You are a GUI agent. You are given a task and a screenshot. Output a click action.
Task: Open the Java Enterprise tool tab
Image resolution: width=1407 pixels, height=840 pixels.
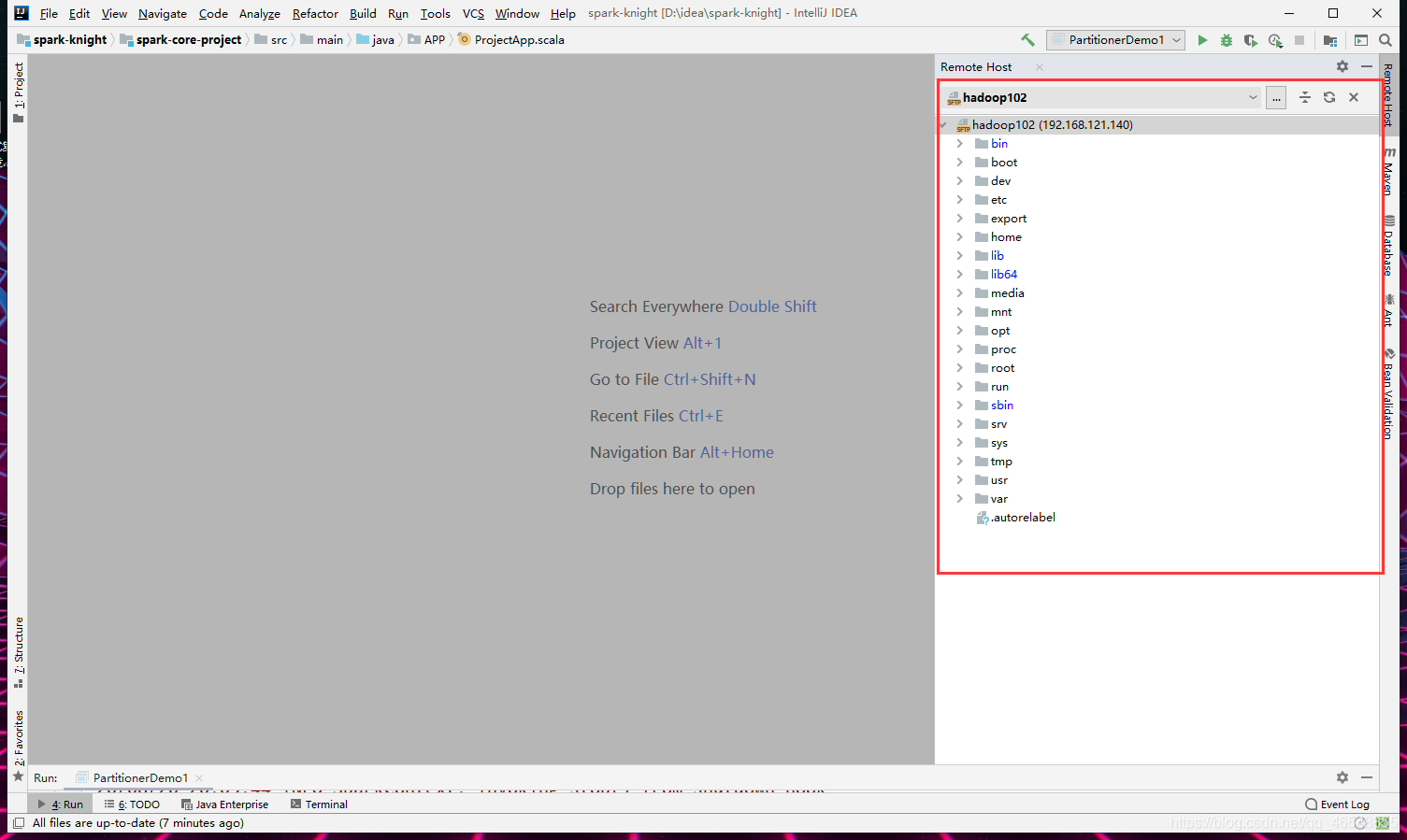tap(225, 804)
